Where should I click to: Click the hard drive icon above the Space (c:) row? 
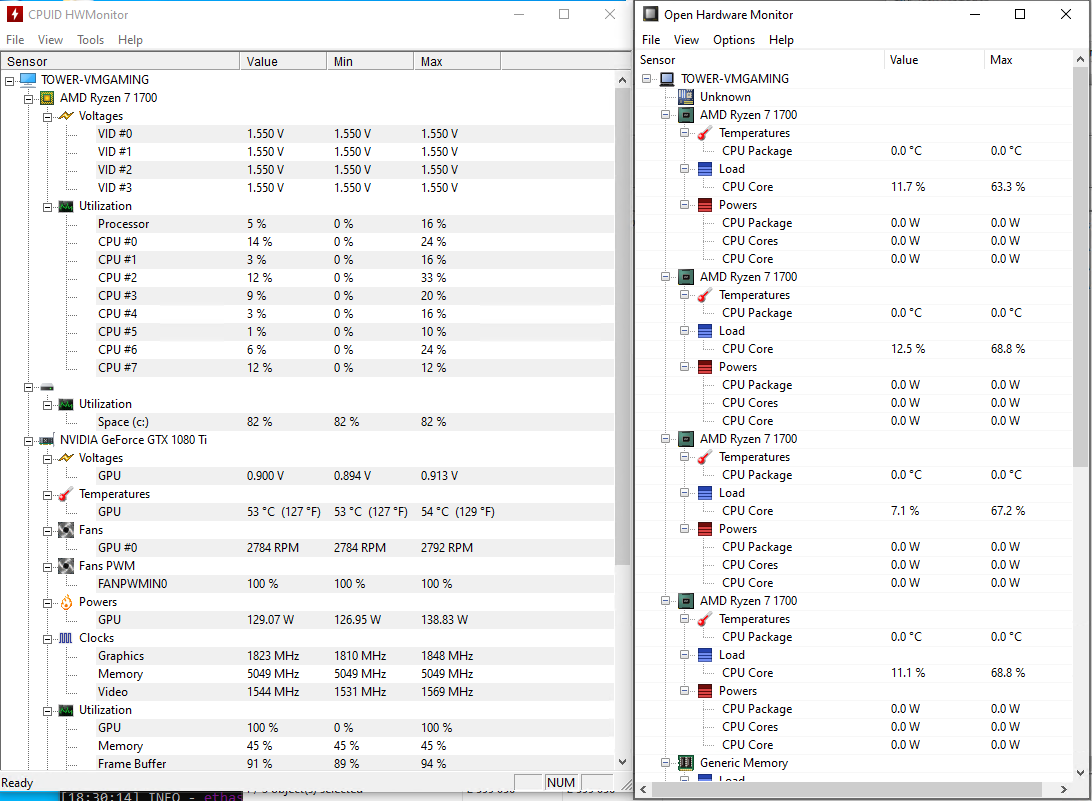pos(47,387)
